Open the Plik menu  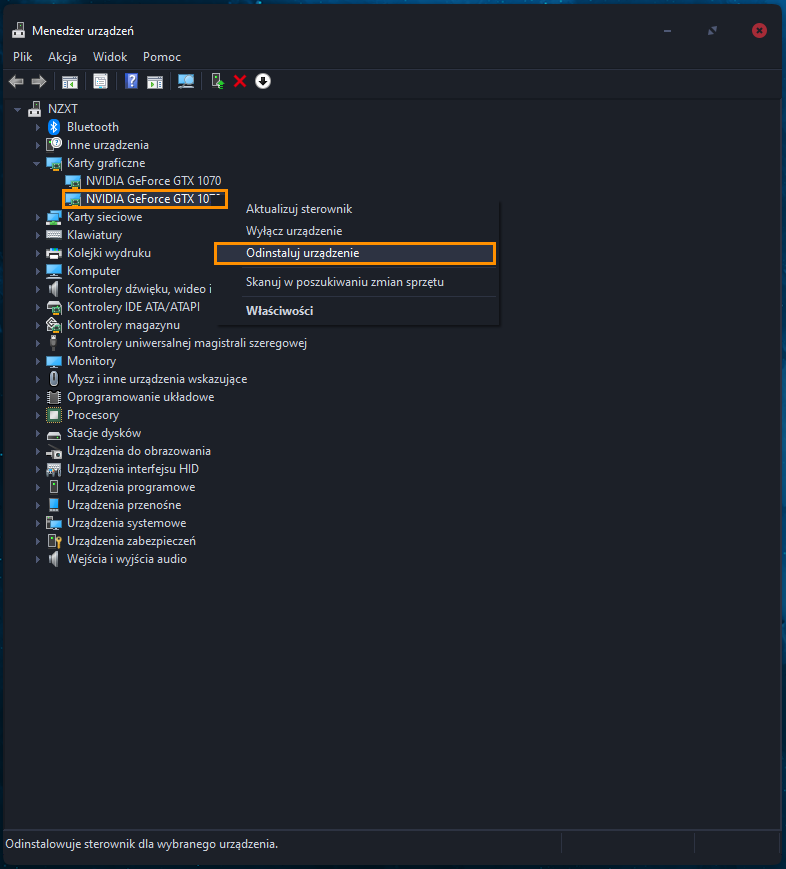click(x=23, y=57)
